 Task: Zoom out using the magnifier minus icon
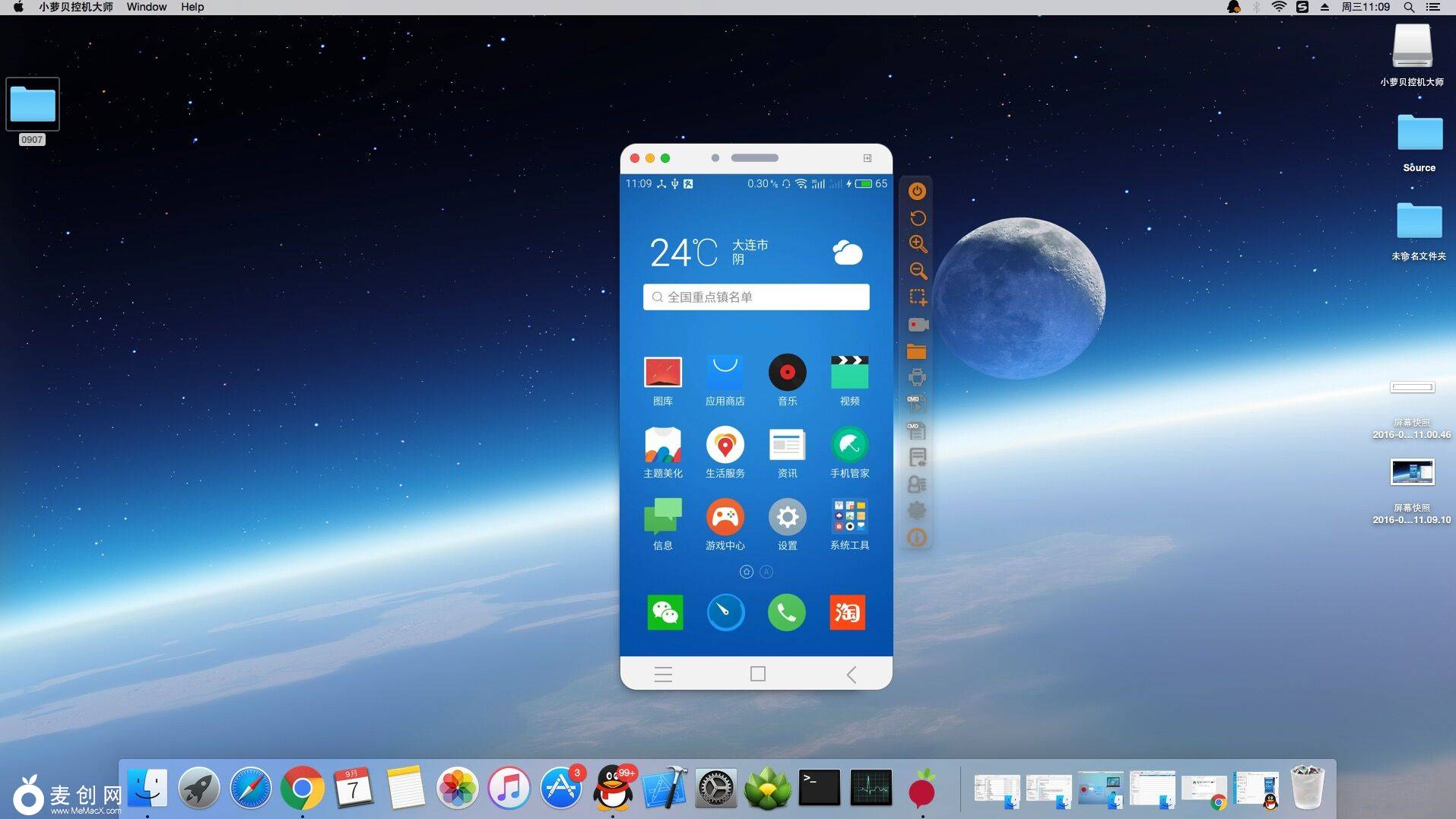pyautogui.click(x=917, y=271)
